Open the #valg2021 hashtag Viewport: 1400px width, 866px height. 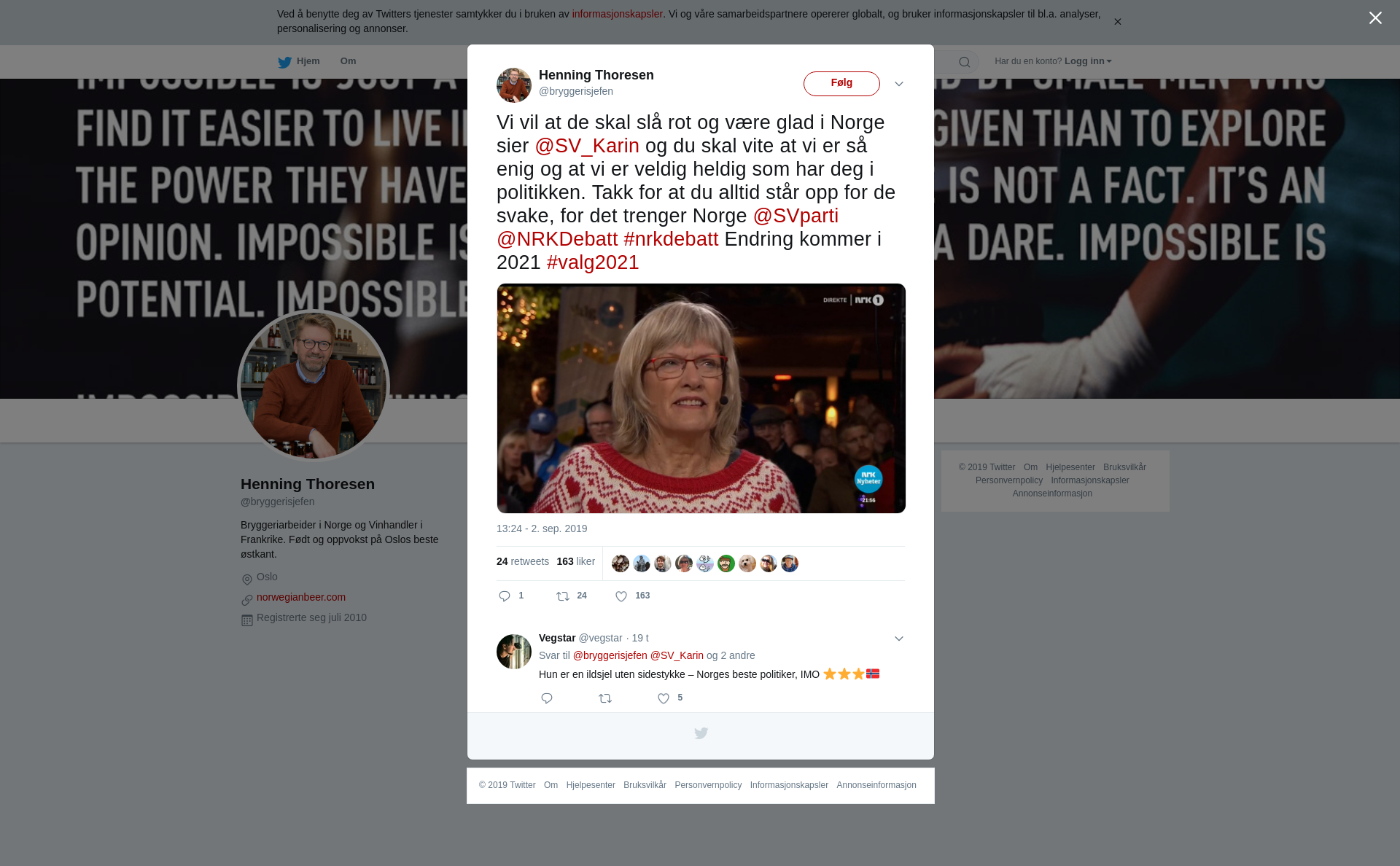click(x=593, y=262)
